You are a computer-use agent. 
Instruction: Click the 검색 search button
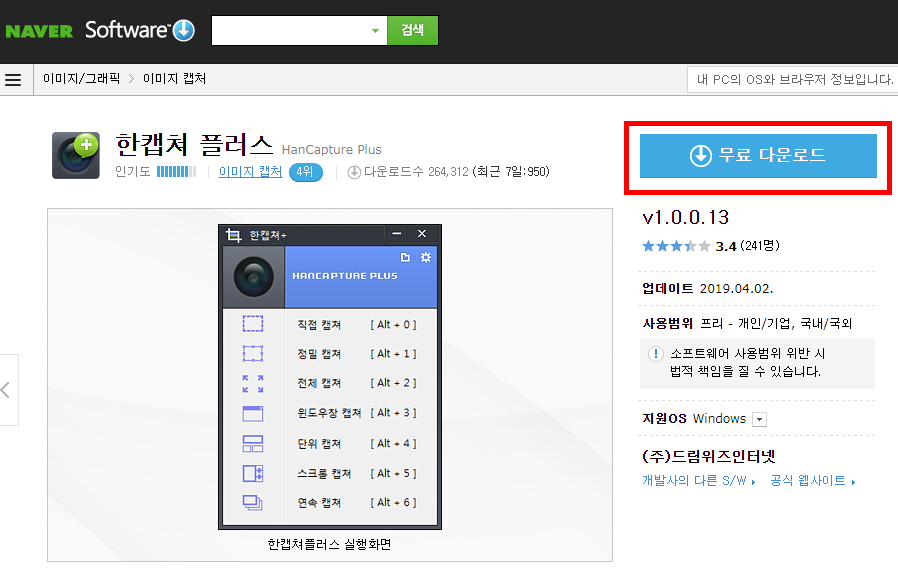click(412, 30)
